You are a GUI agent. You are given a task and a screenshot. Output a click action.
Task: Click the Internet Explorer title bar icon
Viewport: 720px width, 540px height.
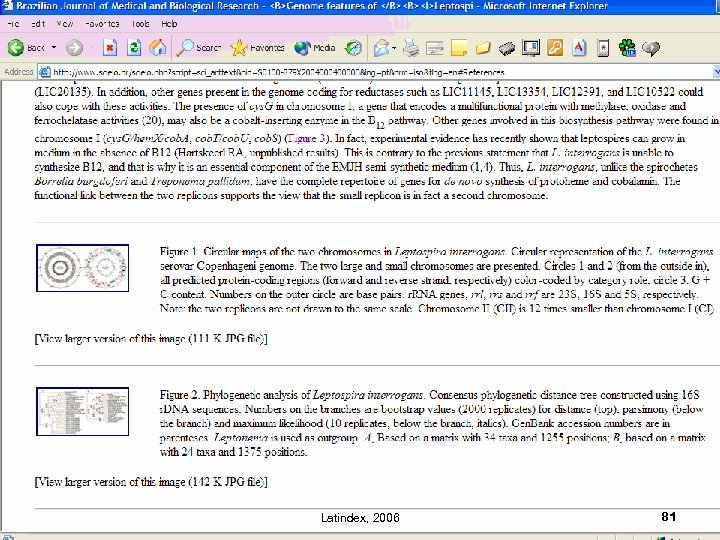pos(7,6)
